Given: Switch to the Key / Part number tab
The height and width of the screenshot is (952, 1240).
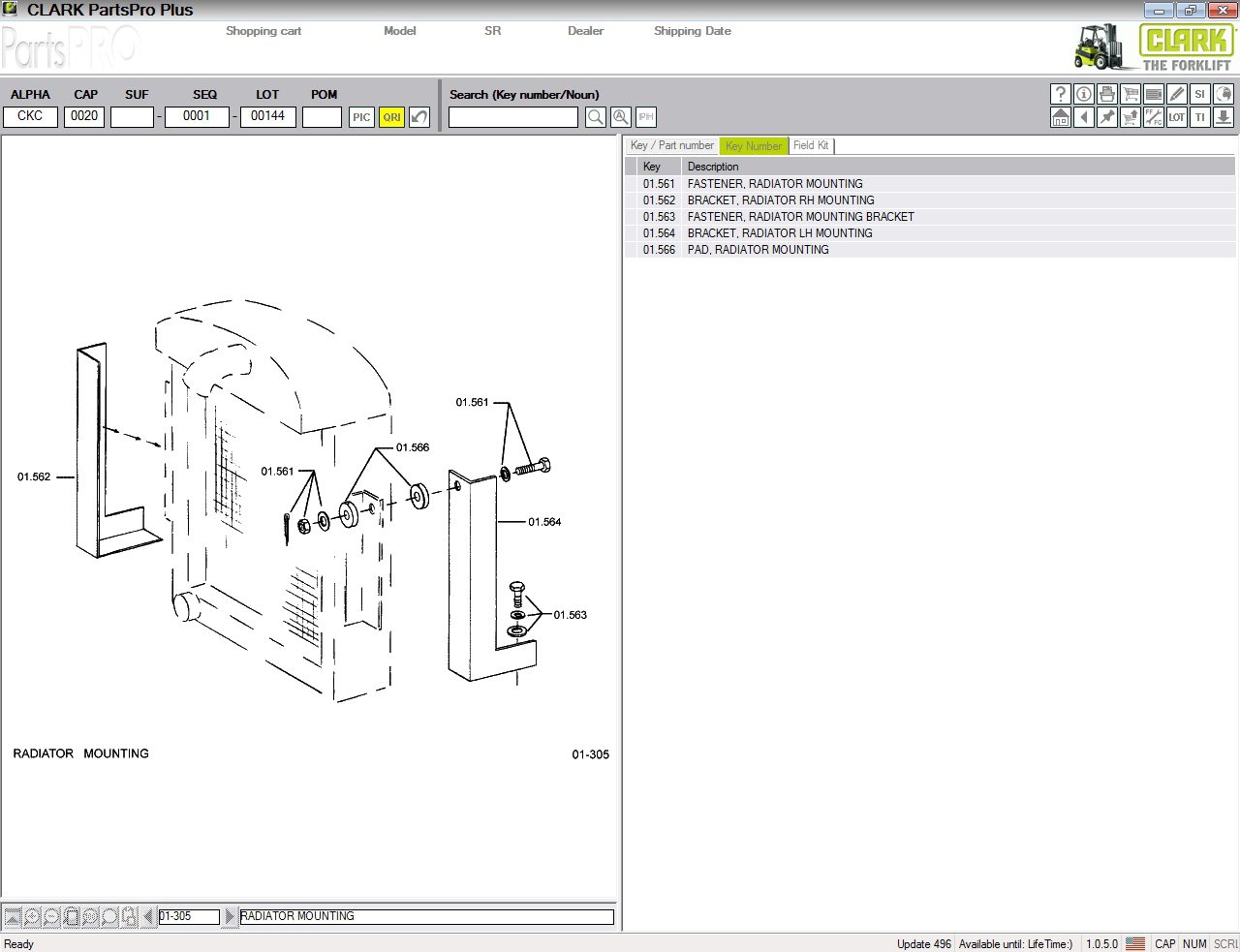Looking at the screenshot, I should coord(671,146).
